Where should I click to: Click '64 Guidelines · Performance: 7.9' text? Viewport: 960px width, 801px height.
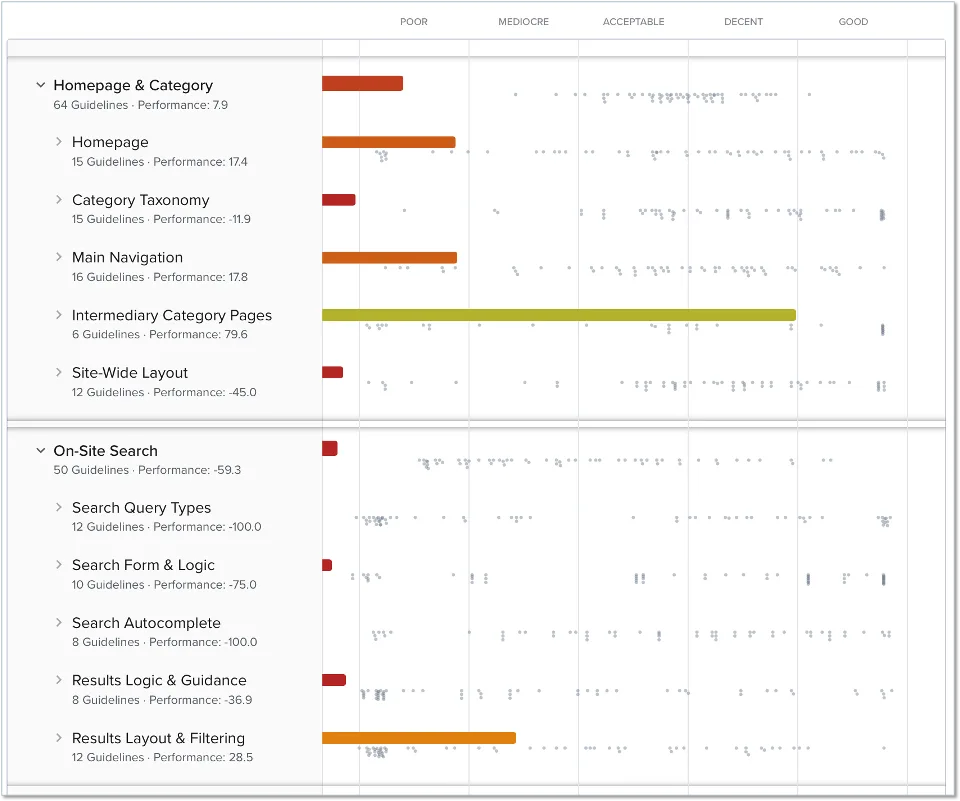tap(140, 105)
